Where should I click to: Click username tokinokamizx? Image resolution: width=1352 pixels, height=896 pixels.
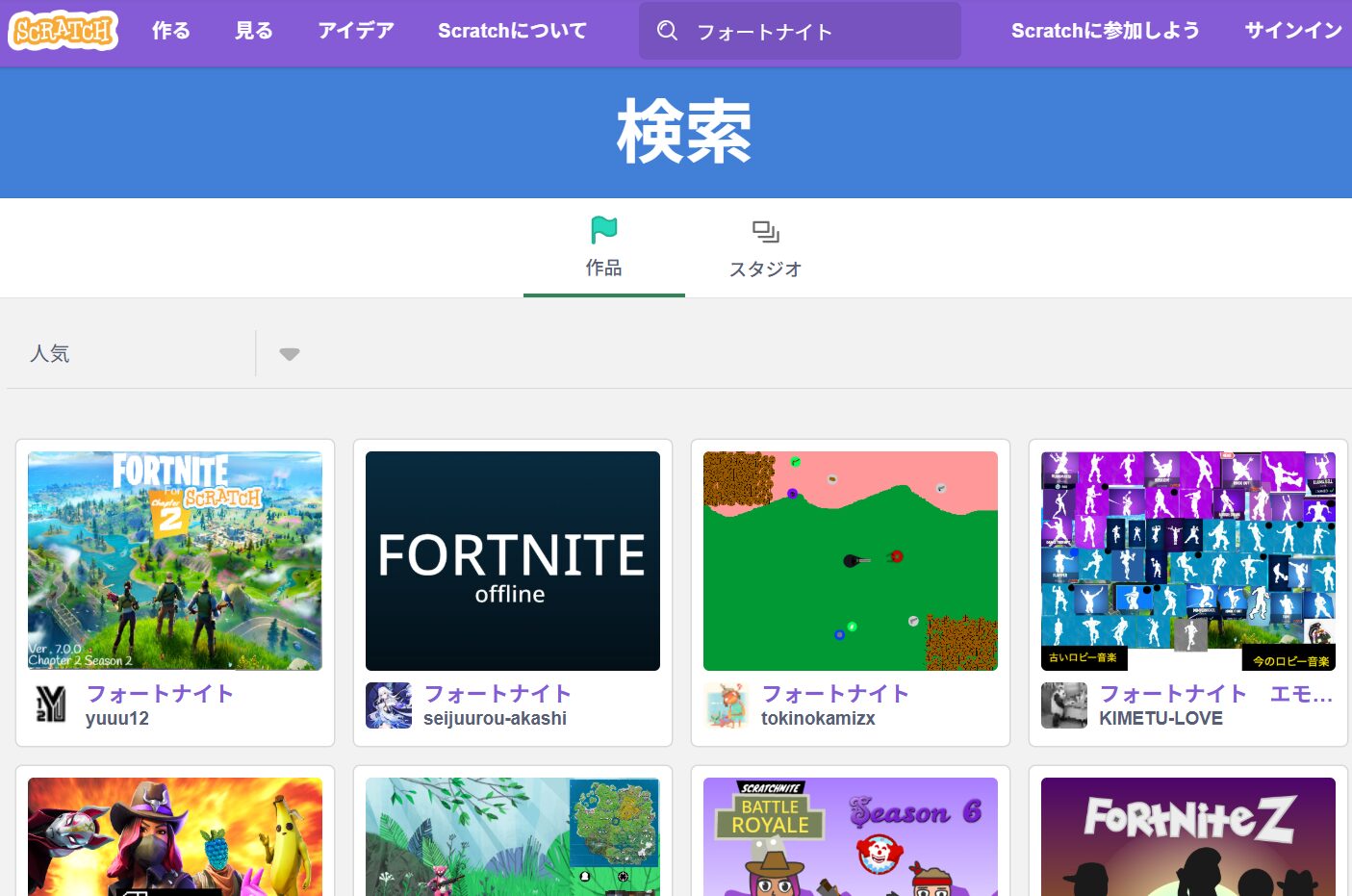click(x=818, y=719)
